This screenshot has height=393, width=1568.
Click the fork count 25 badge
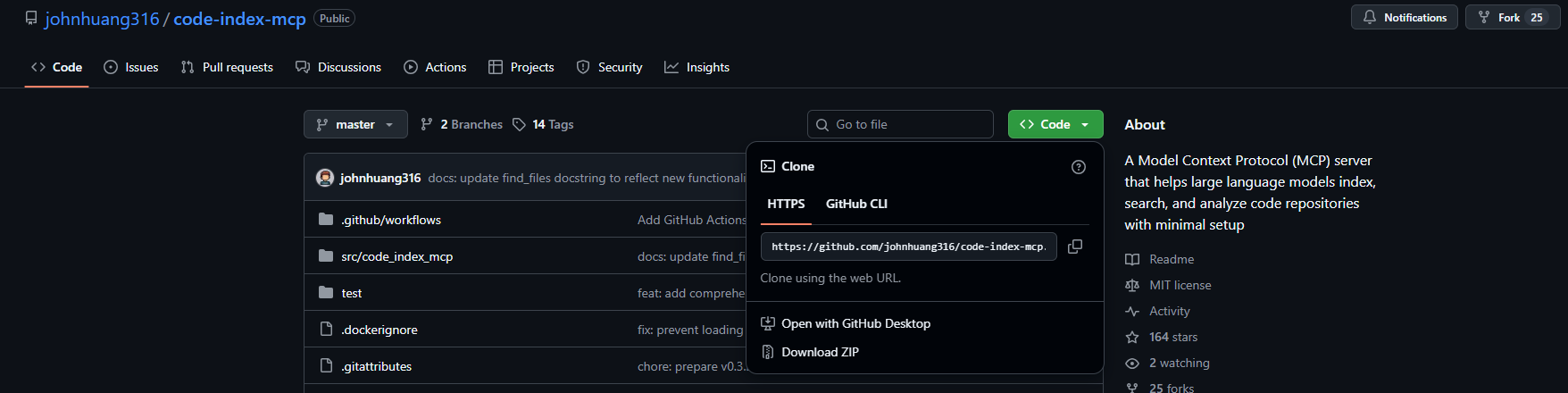(x=1537, y=17)
